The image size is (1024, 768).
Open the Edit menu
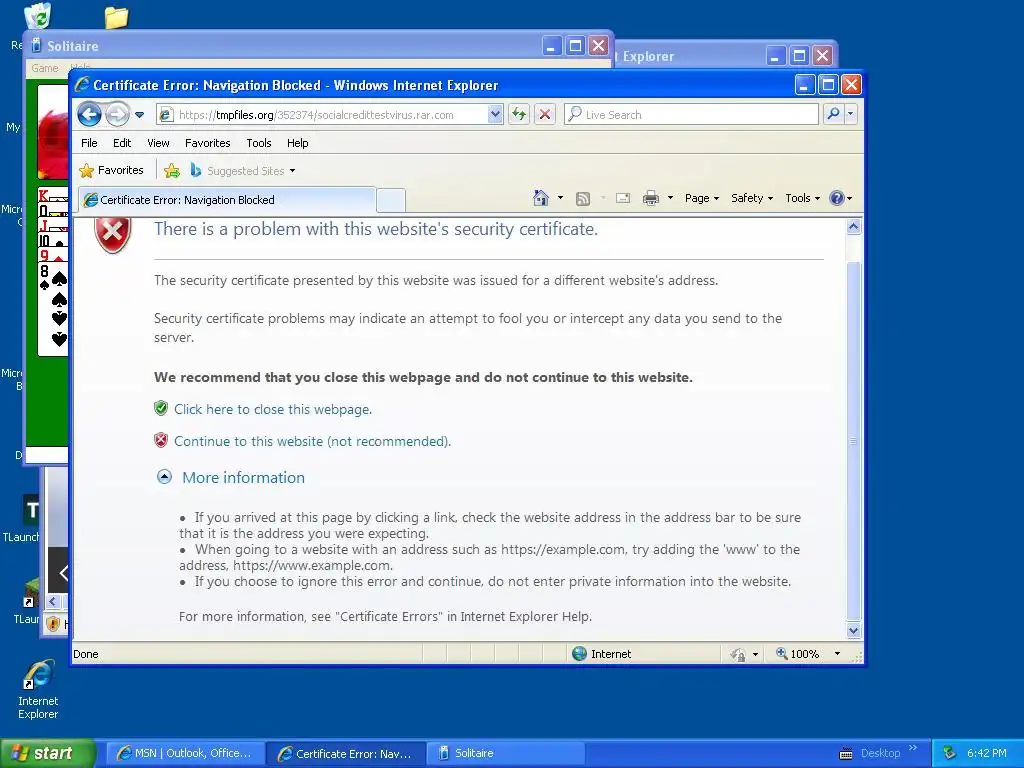[x=122, y=143]
